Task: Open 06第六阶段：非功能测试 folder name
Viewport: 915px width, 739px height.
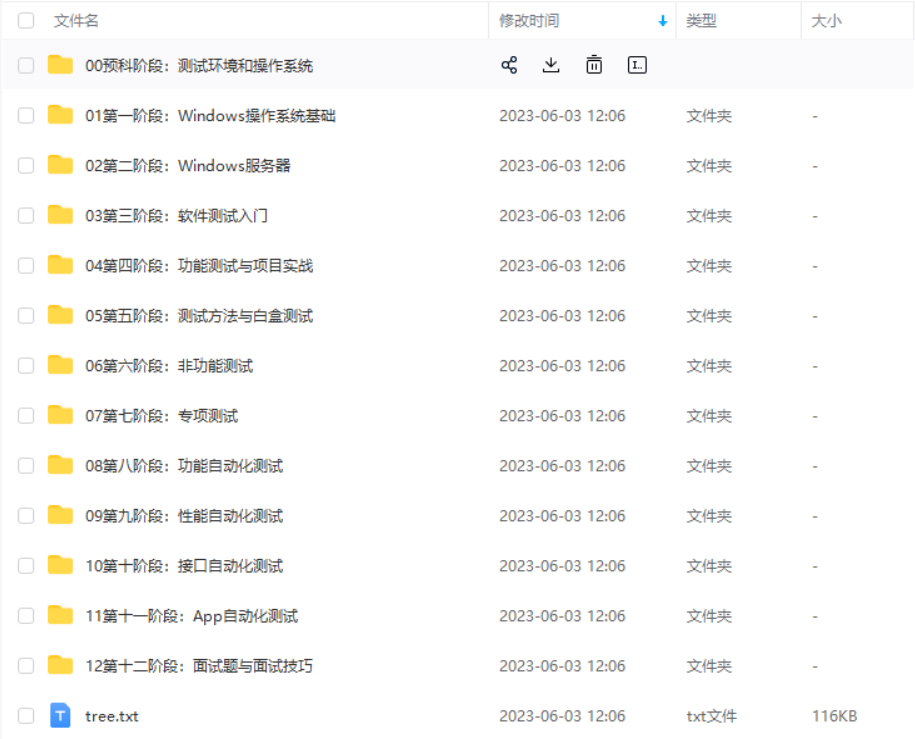Action: point(169,366)
